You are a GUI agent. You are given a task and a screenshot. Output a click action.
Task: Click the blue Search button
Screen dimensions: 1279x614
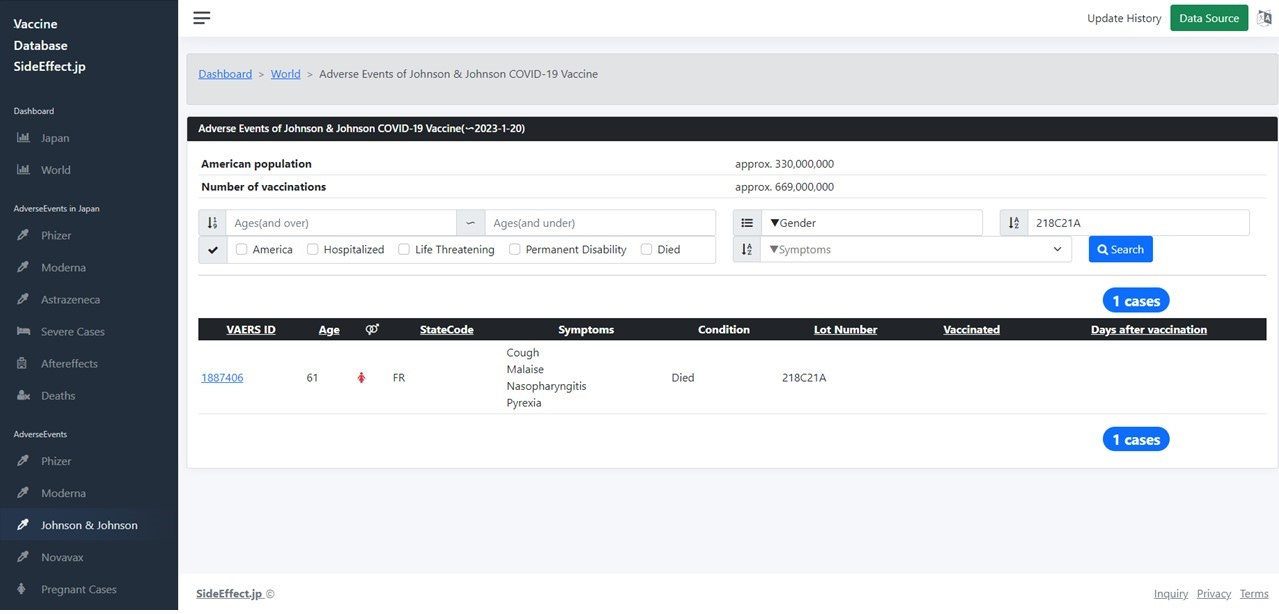click(x=1120, y=250)
